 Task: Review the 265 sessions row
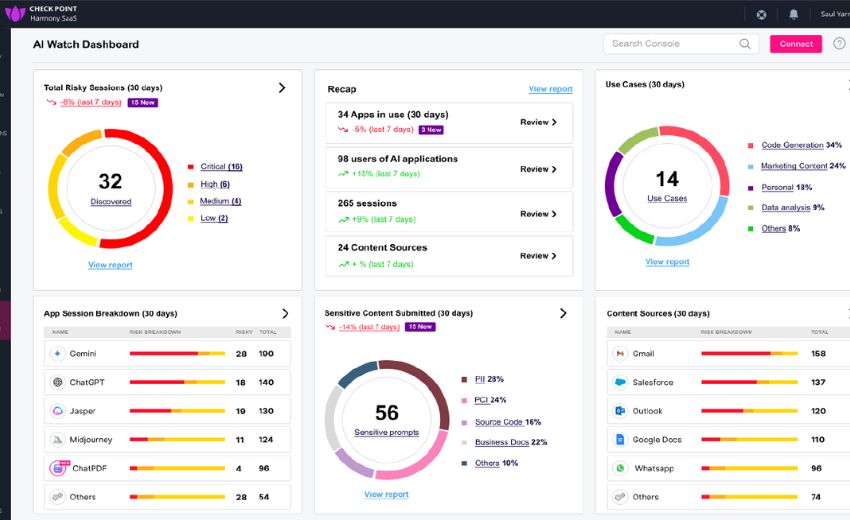[538, 214]
